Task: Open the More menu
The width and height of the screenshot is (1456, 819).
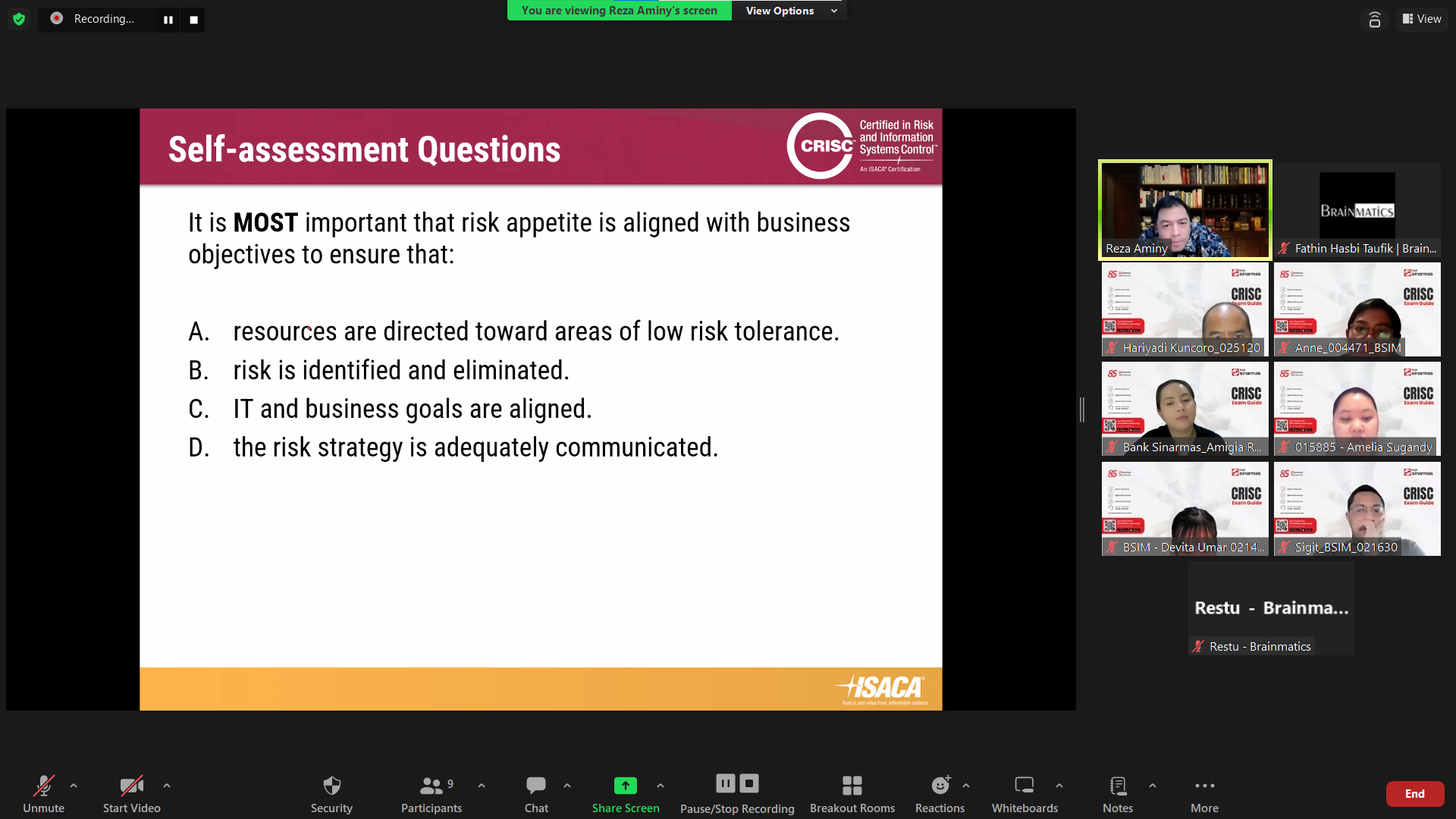Action: click(x=1204, y=792)
